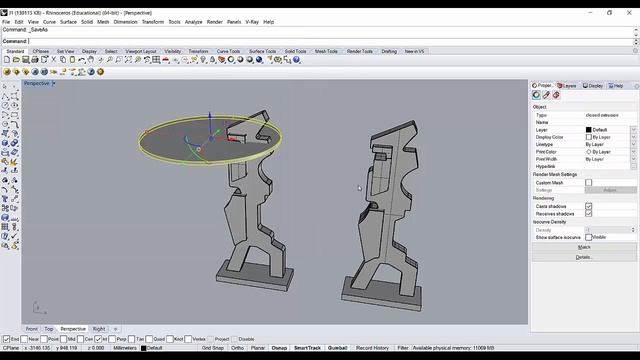640x360 pixels.
Task: Open the Surface menu
Action: coord(68,22)
